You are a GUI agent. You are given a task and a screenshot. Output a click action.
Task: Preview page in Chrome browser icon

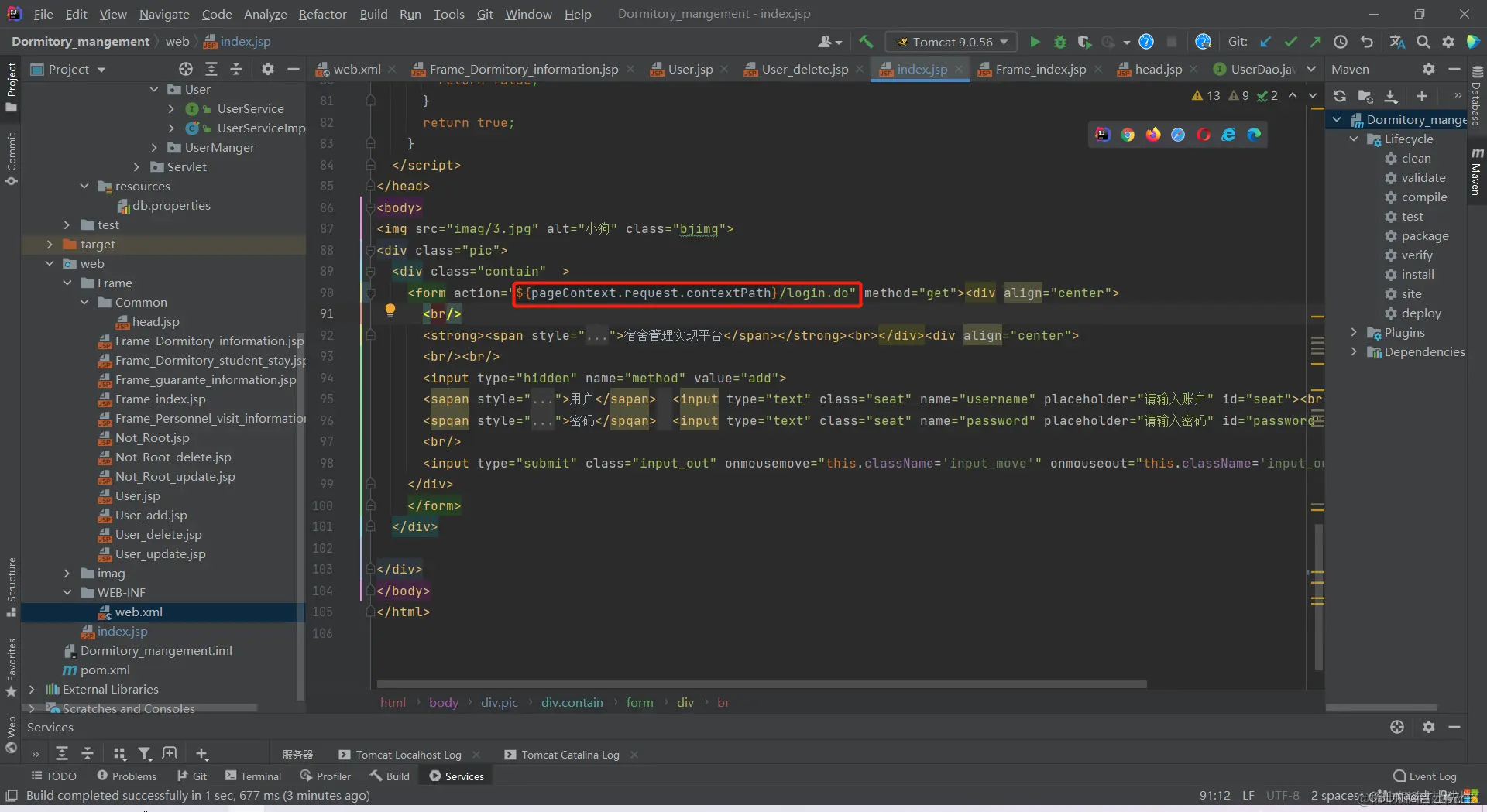1128,135
